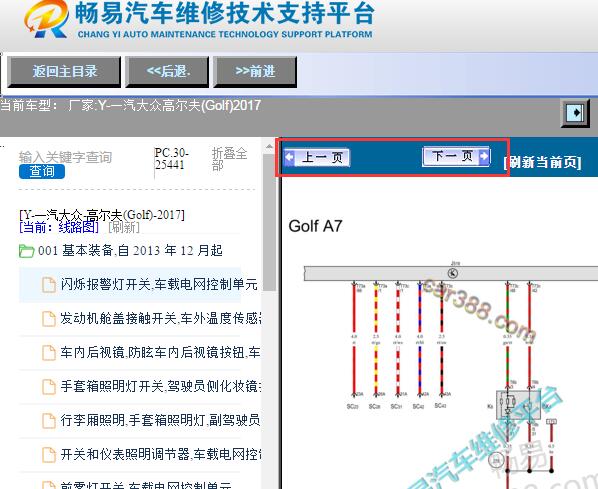Image resolution: width=598 pixels, height=489 pixels.
Task: Click the right arrow on 下一页
Action: coord(484,156)
